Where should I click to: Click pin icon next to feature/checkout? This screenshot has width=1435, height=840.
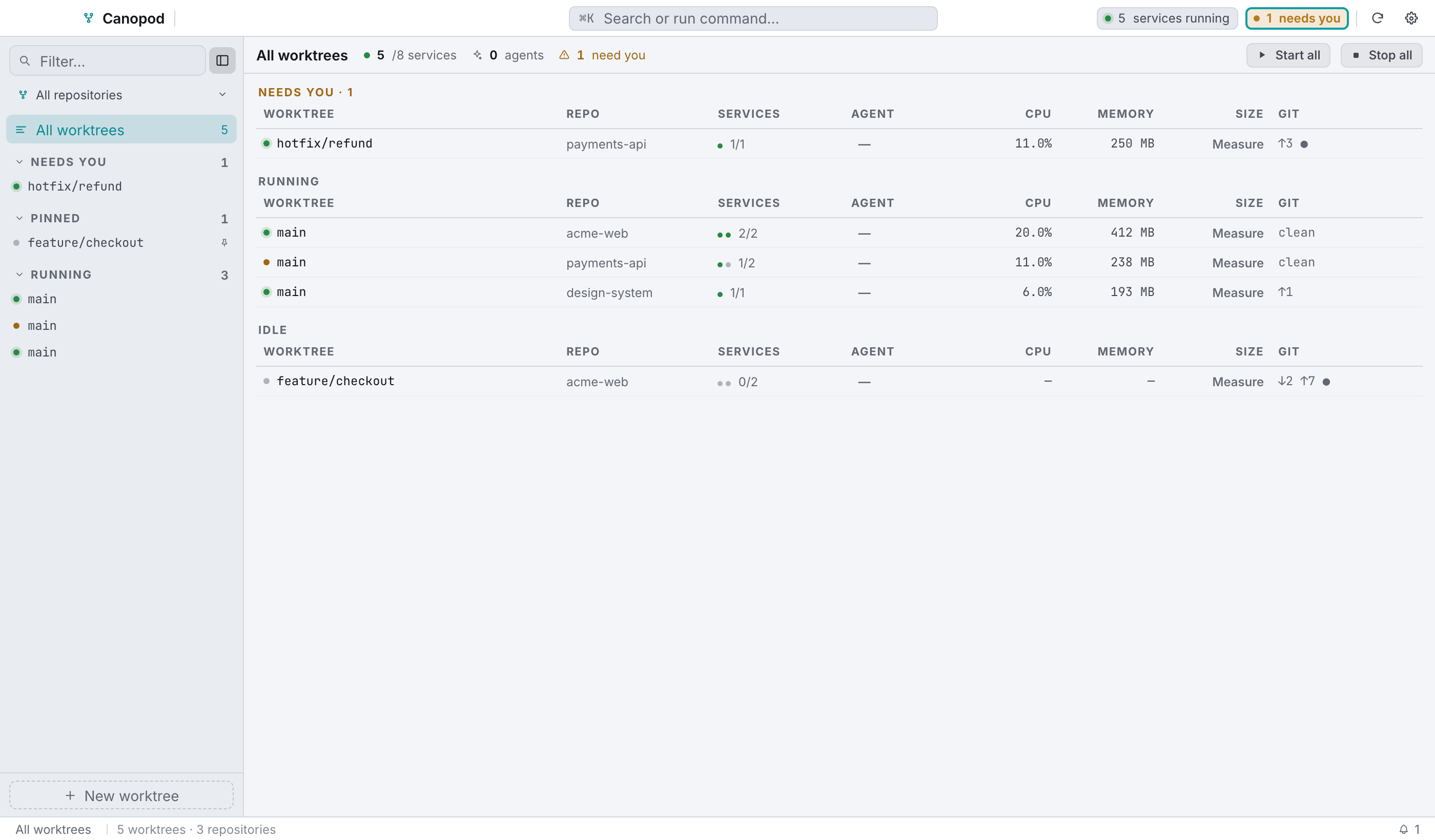pyautogui.click(x=224, y=242)
